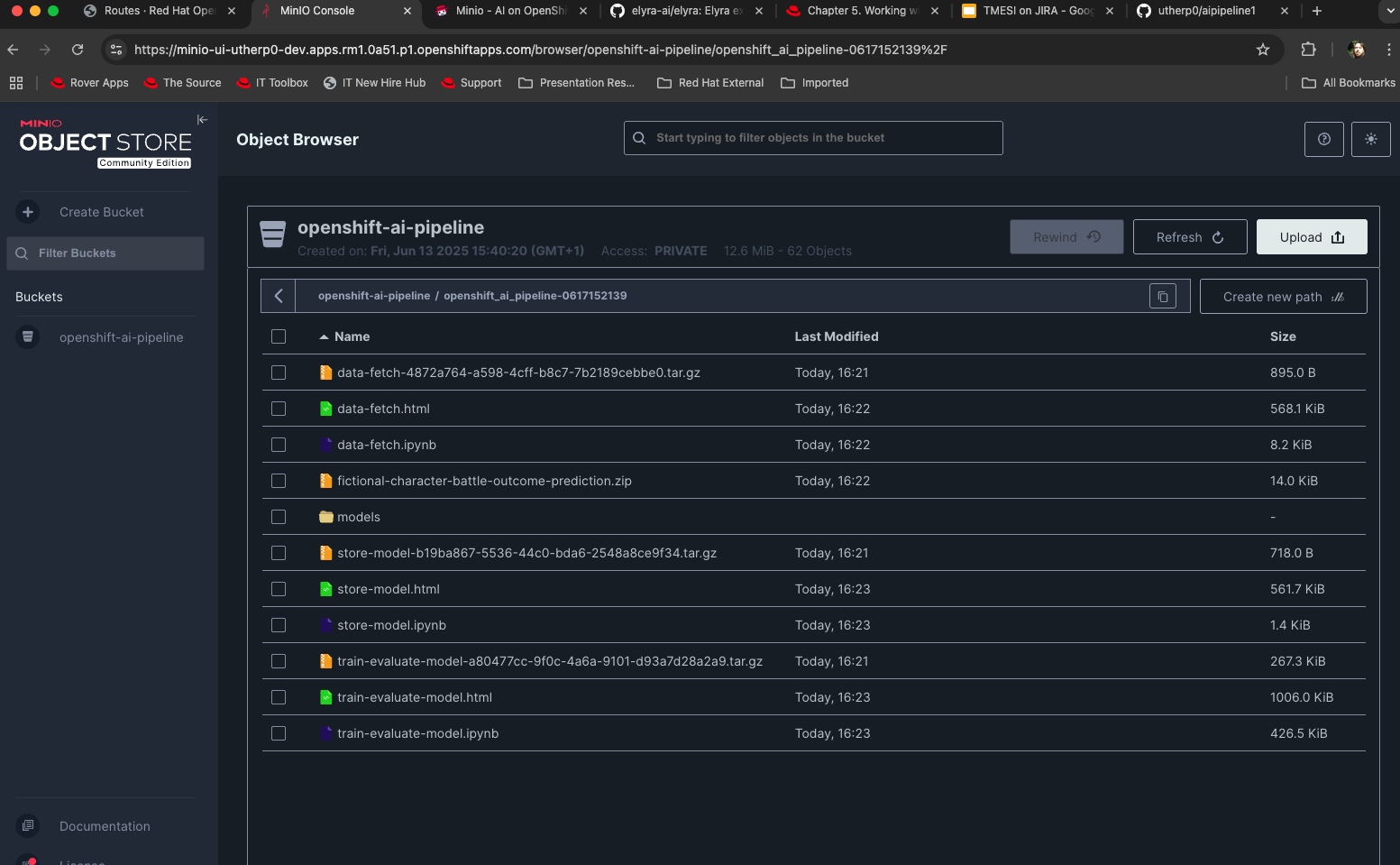This screenshot has width=1400, height=865.
Task: Click the Create Bucket plus icon
Action: [x=28, y=212]
